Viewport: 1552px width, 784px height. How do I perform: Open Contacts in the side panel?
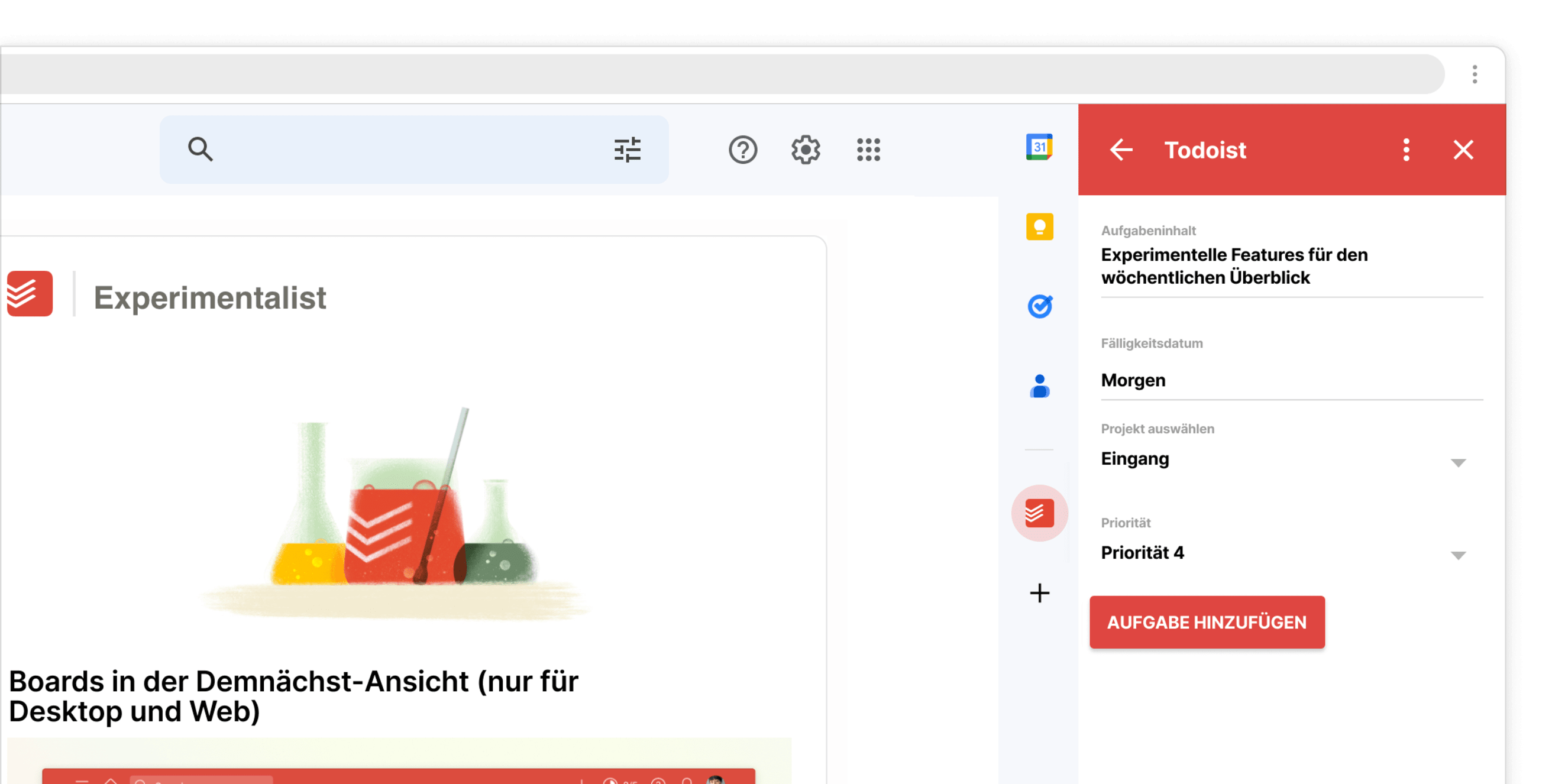tap(1039, 386)
